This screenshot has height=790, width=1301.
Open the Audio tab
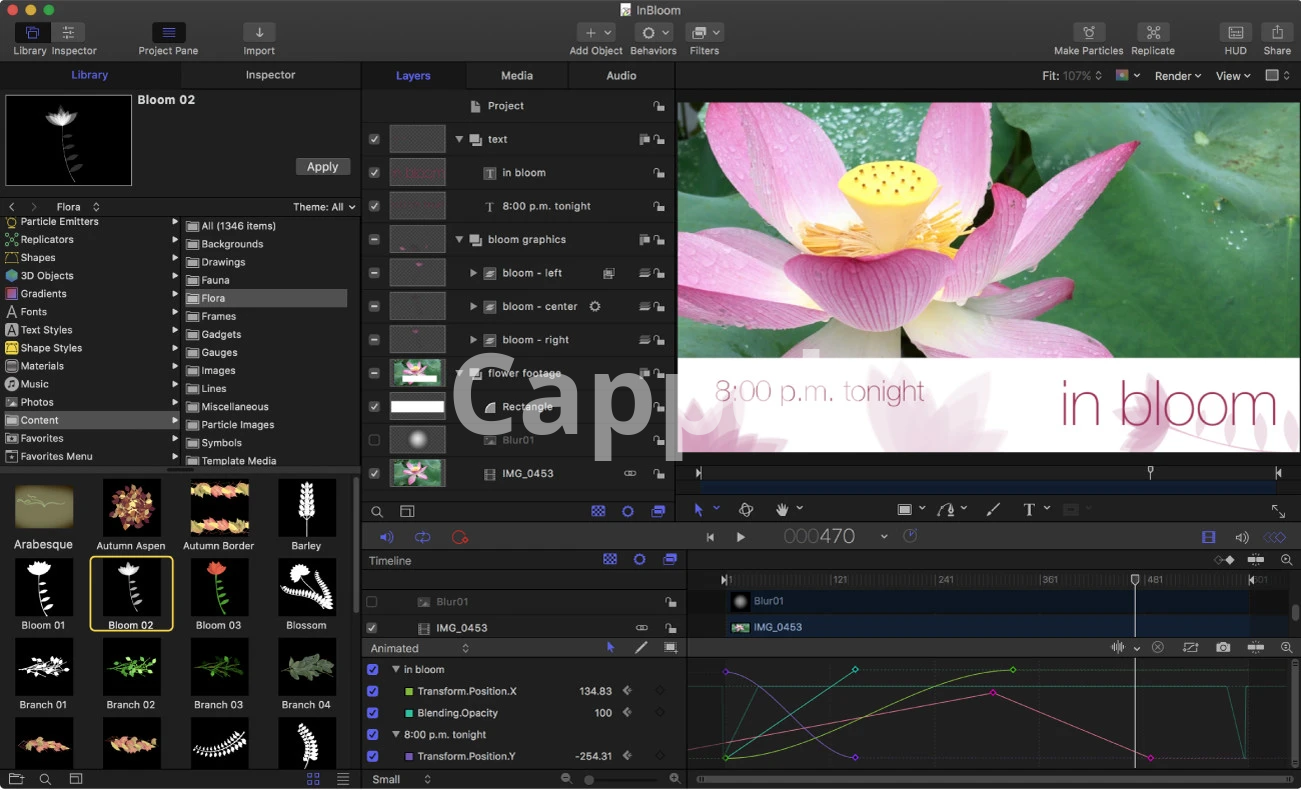click(621, 76)
